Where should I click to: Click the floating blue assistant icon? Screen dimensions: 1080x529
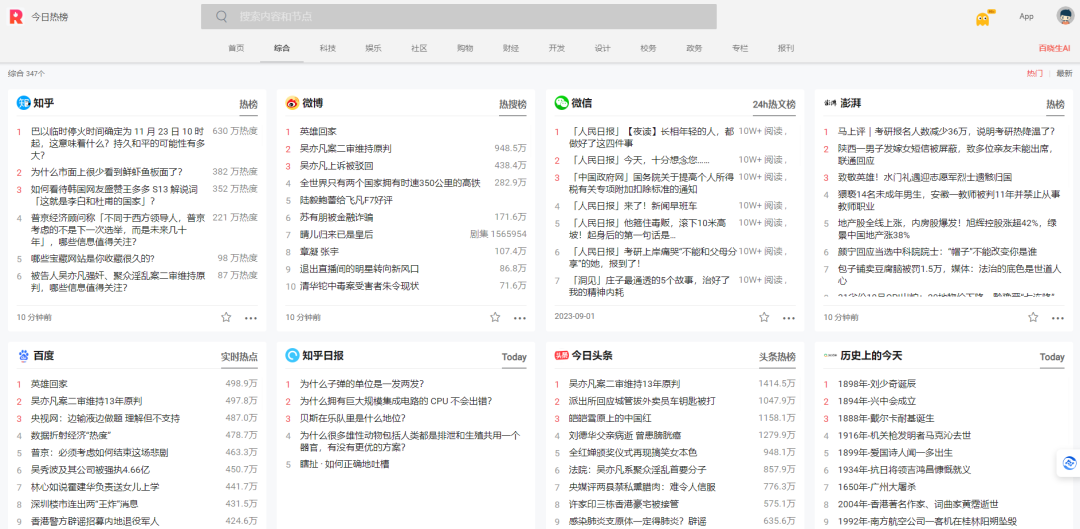pos(1070,463)
